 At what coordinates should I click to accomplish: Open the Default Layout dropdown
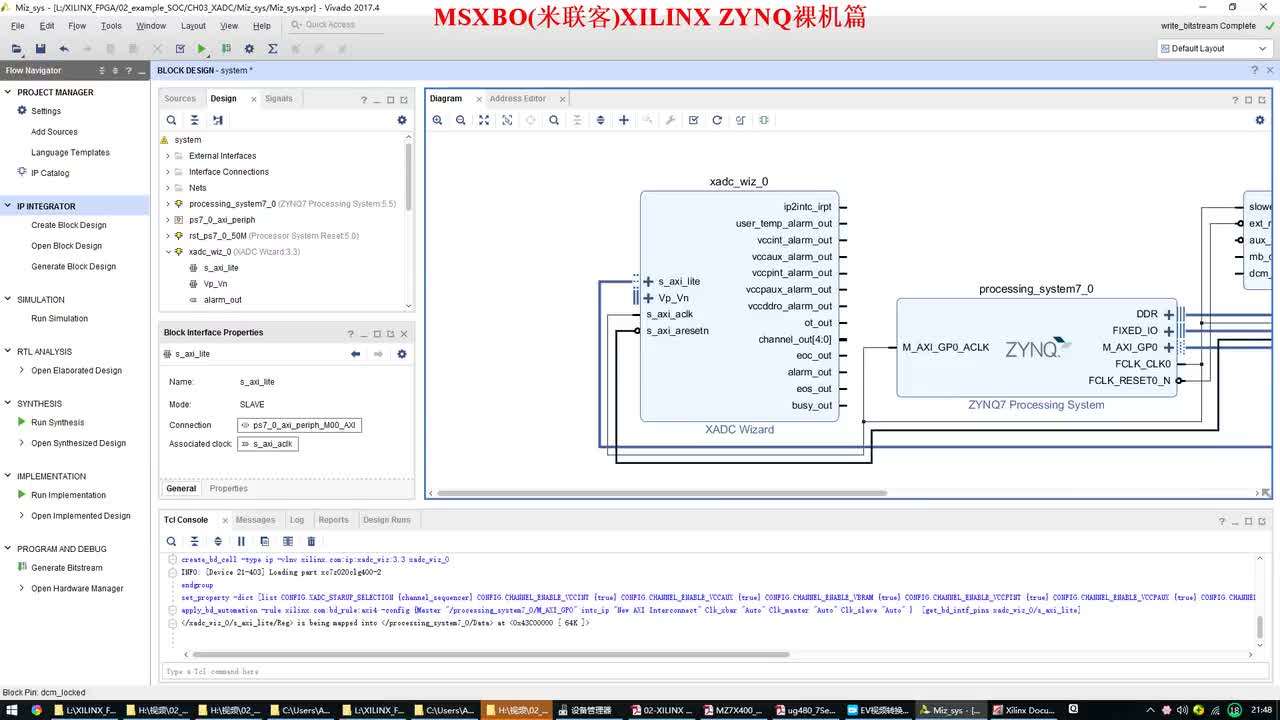click(x=1214, y=48)
